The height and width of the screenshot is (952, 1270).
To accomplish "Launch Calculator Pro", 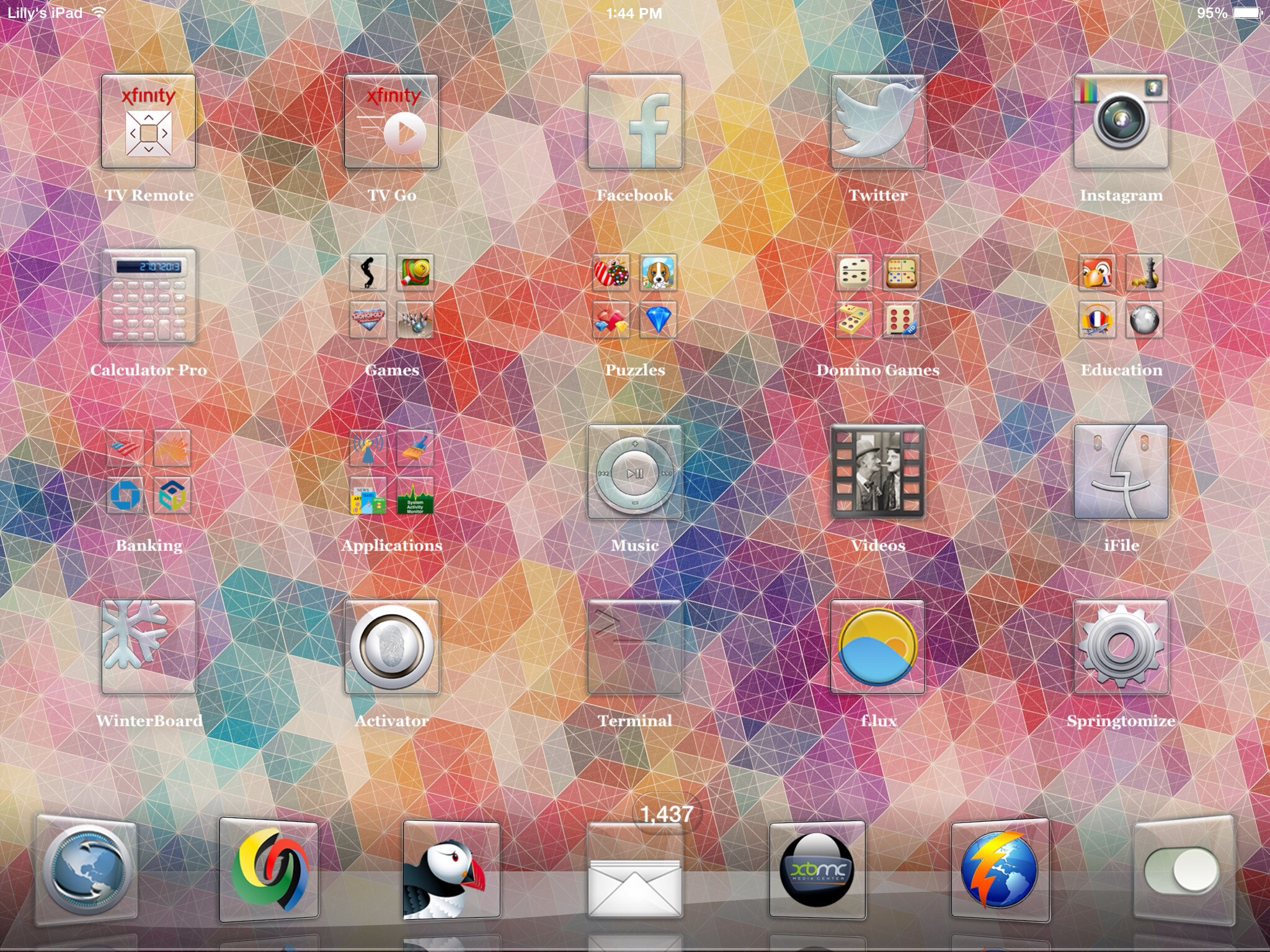I will (148, 296).
